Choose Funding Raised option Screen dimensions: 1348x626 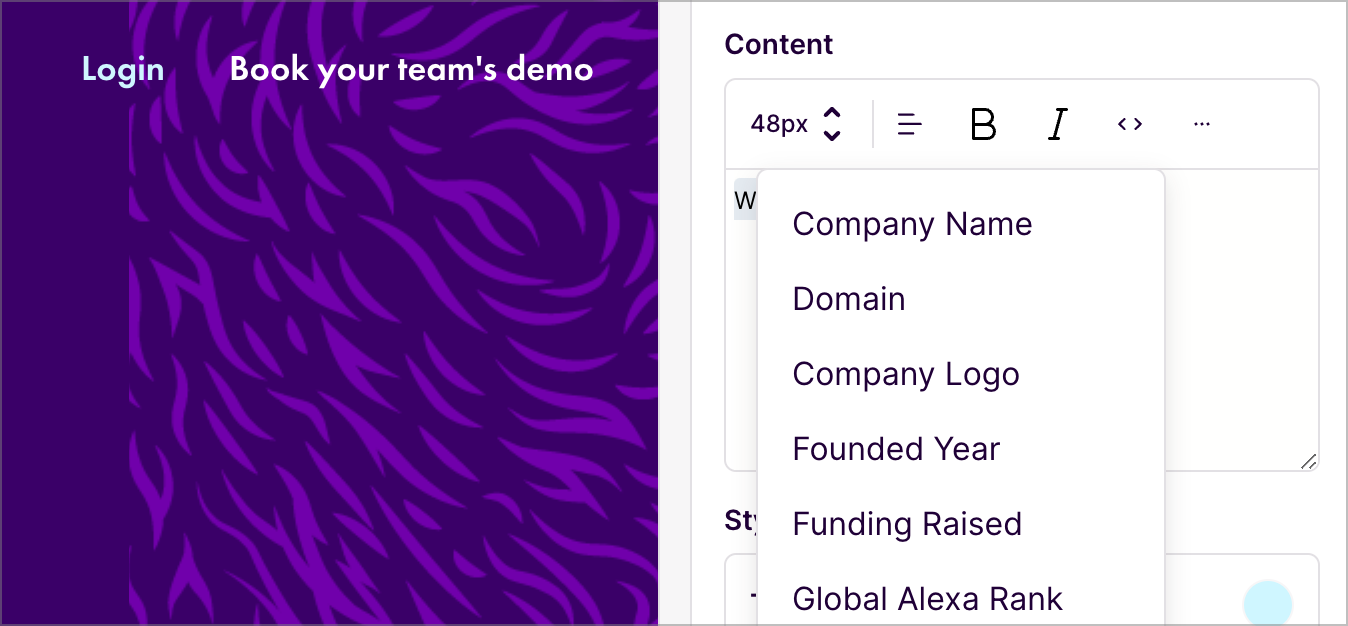tap(907, 524)
